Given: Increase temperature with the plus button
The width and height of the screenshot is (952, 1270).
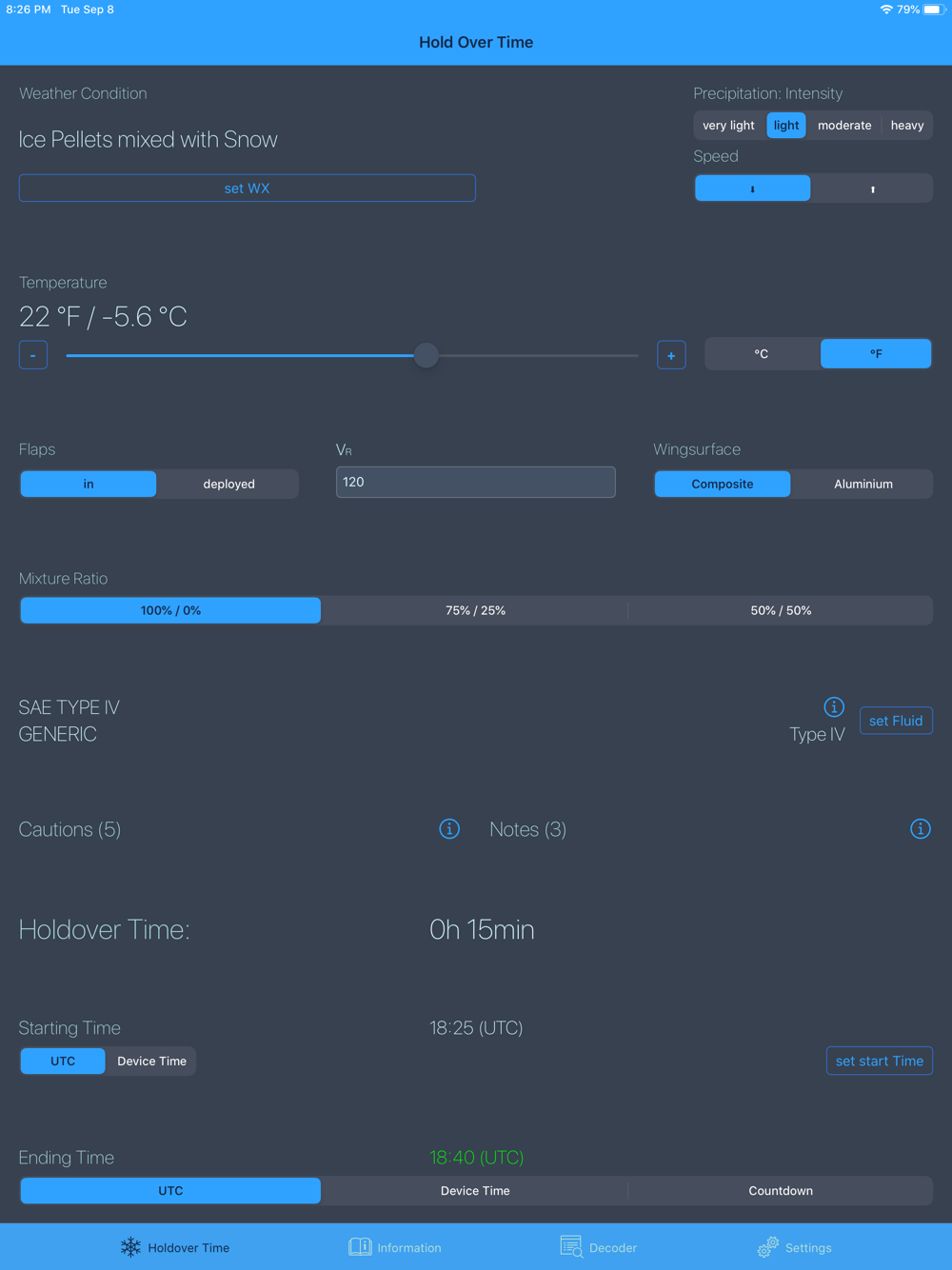Looking at the screenshot, I should pos(671,355).
